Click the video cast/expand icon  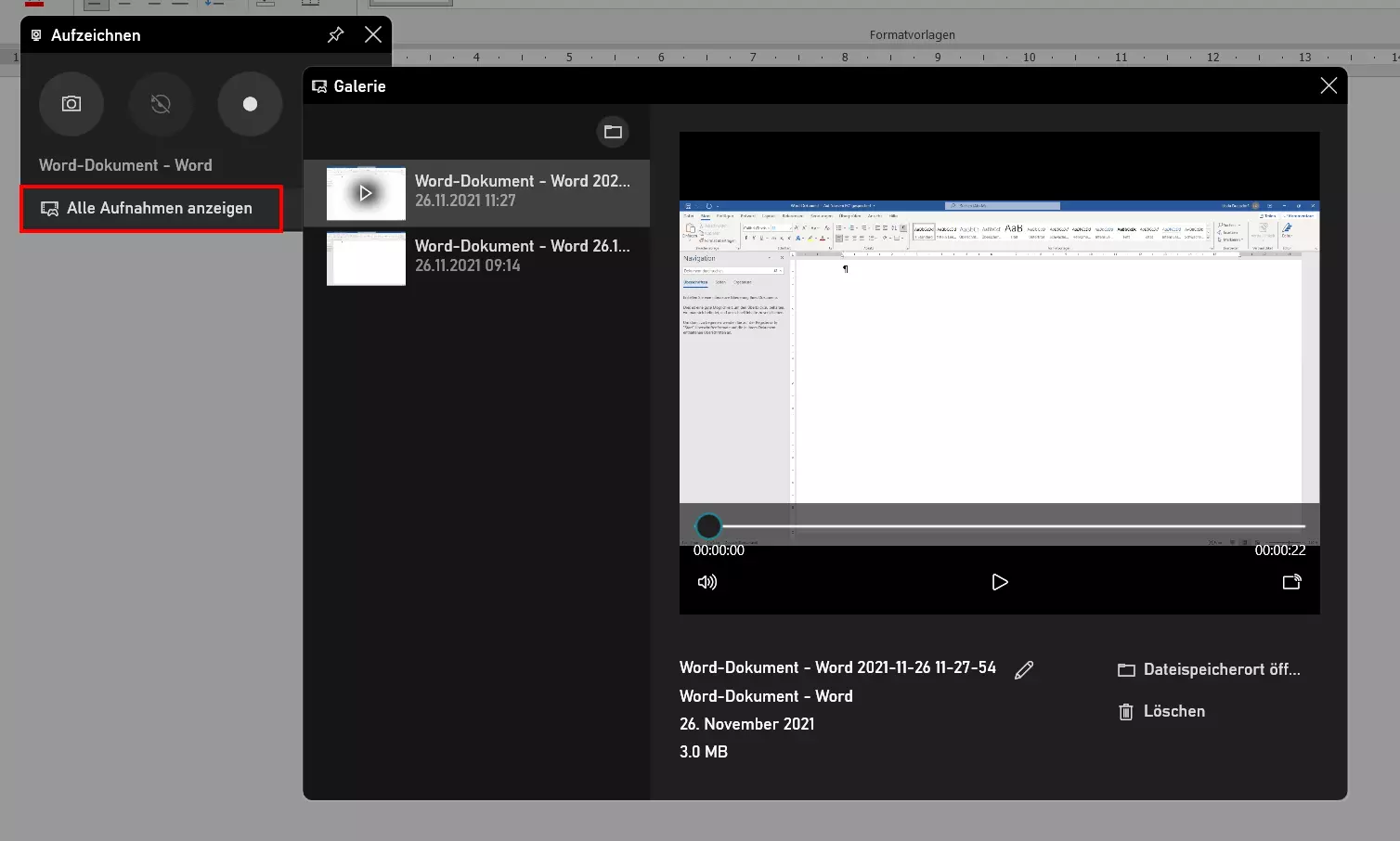[1291, 582]
